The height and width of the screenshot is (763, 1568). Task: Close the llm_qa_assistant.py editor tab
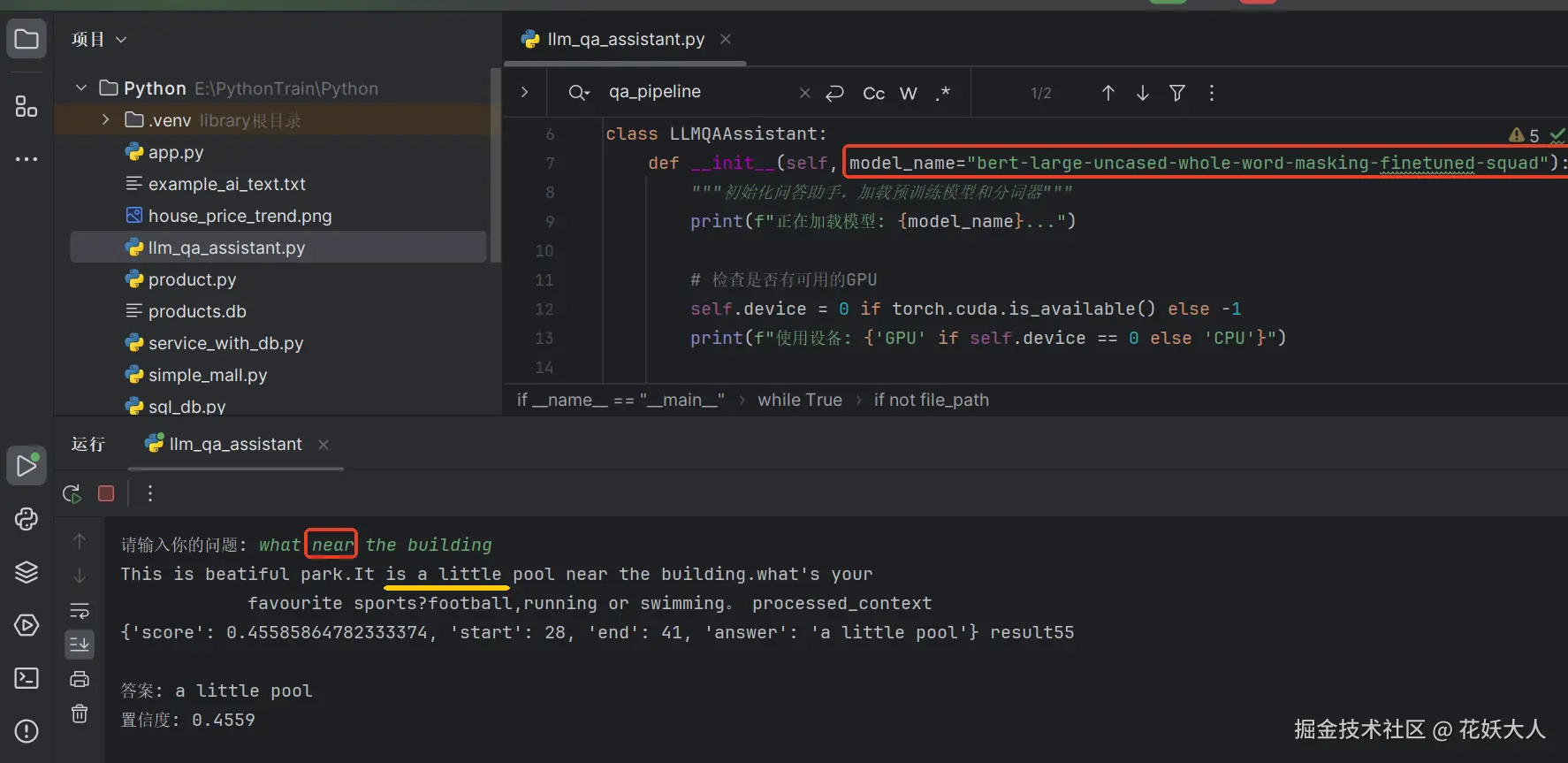point(726,39)
